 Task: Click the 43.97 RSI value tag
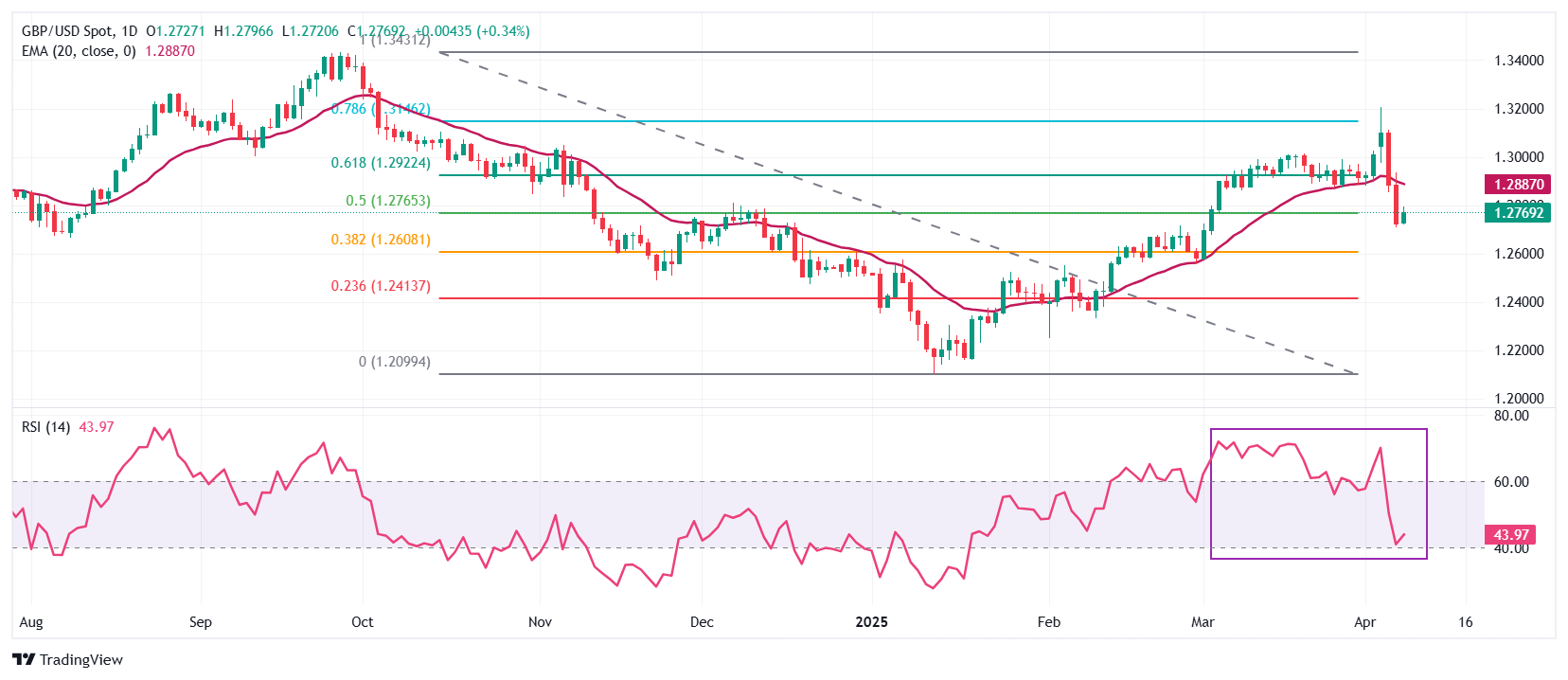click(x=1510, y=535)
